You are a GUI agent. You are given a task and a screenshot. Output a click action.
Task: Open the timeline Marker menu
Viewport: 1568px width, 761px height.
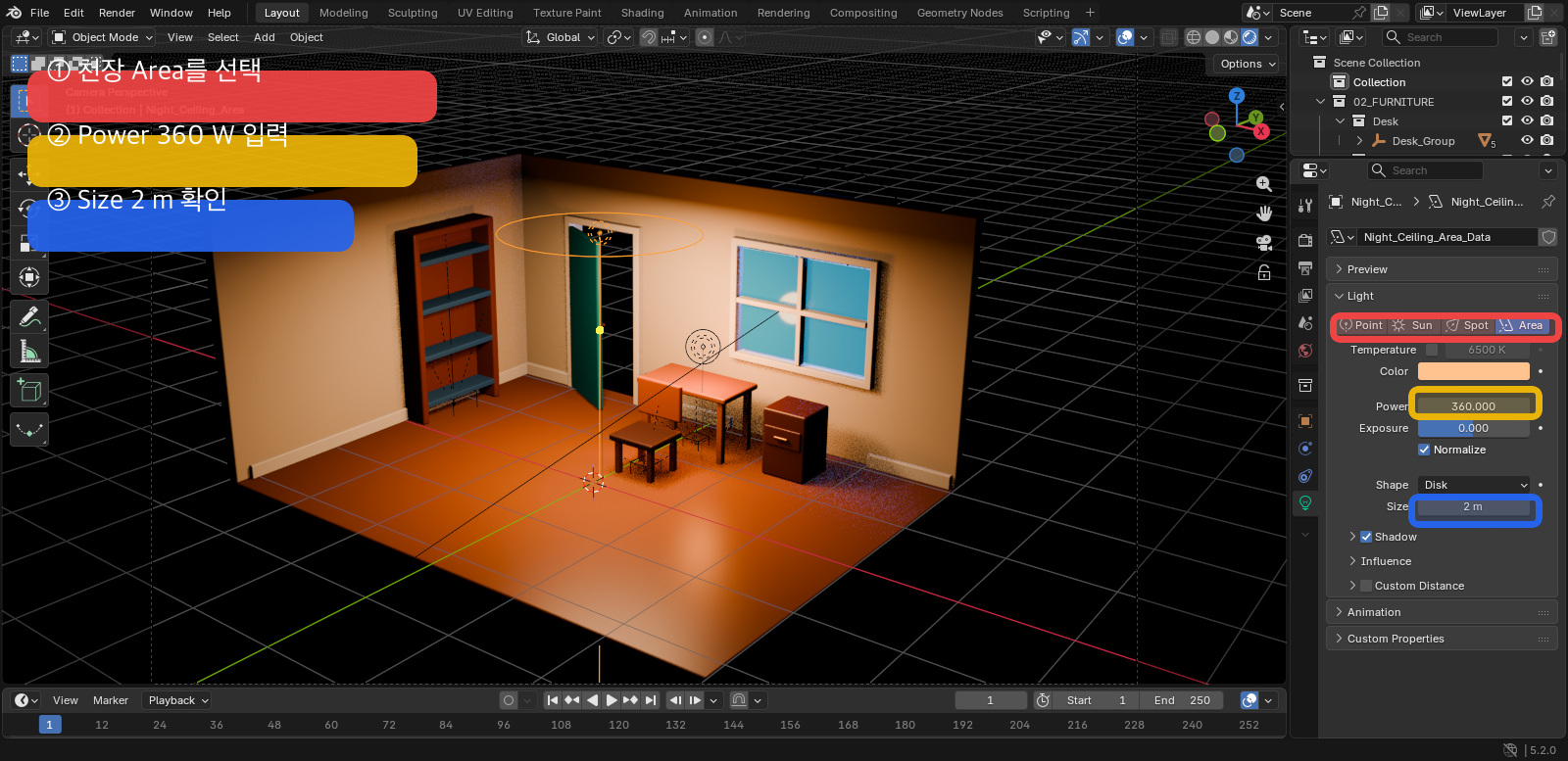click(111, 700)
